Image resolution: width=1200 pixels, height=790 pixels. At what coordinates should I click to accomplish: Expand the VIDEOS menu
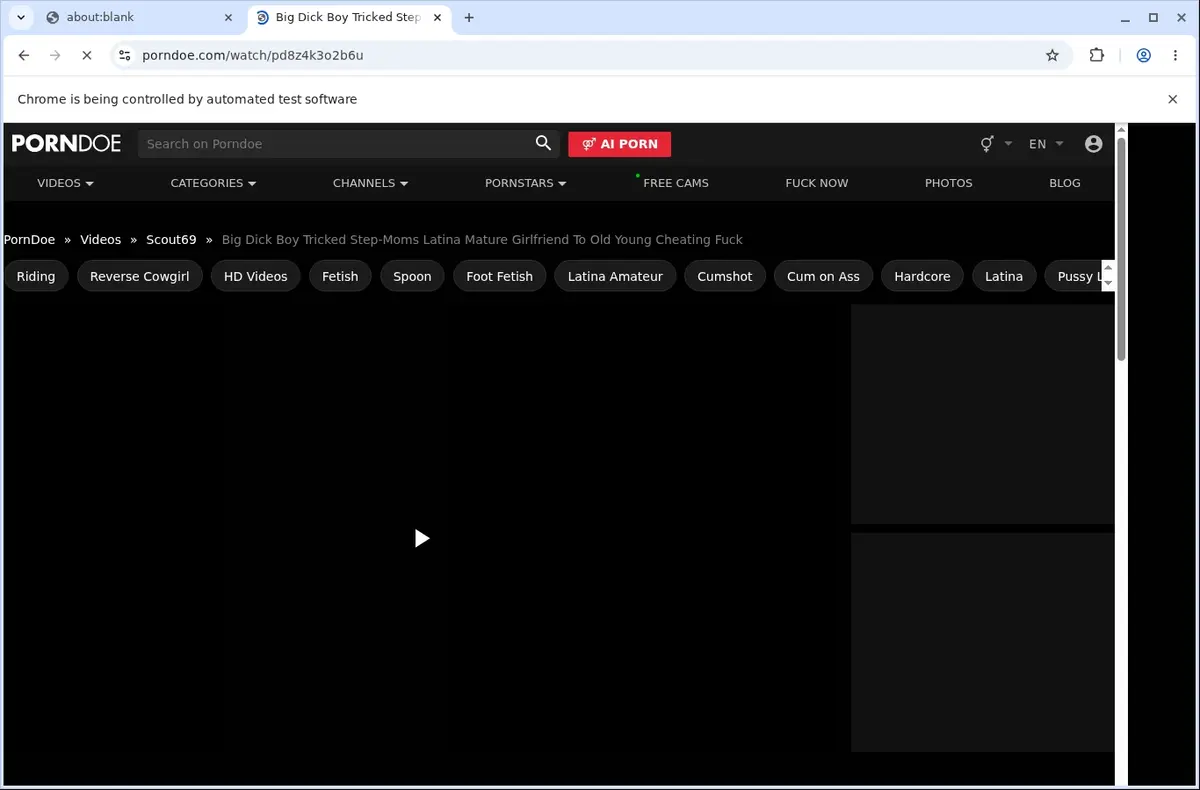(65, 183)
